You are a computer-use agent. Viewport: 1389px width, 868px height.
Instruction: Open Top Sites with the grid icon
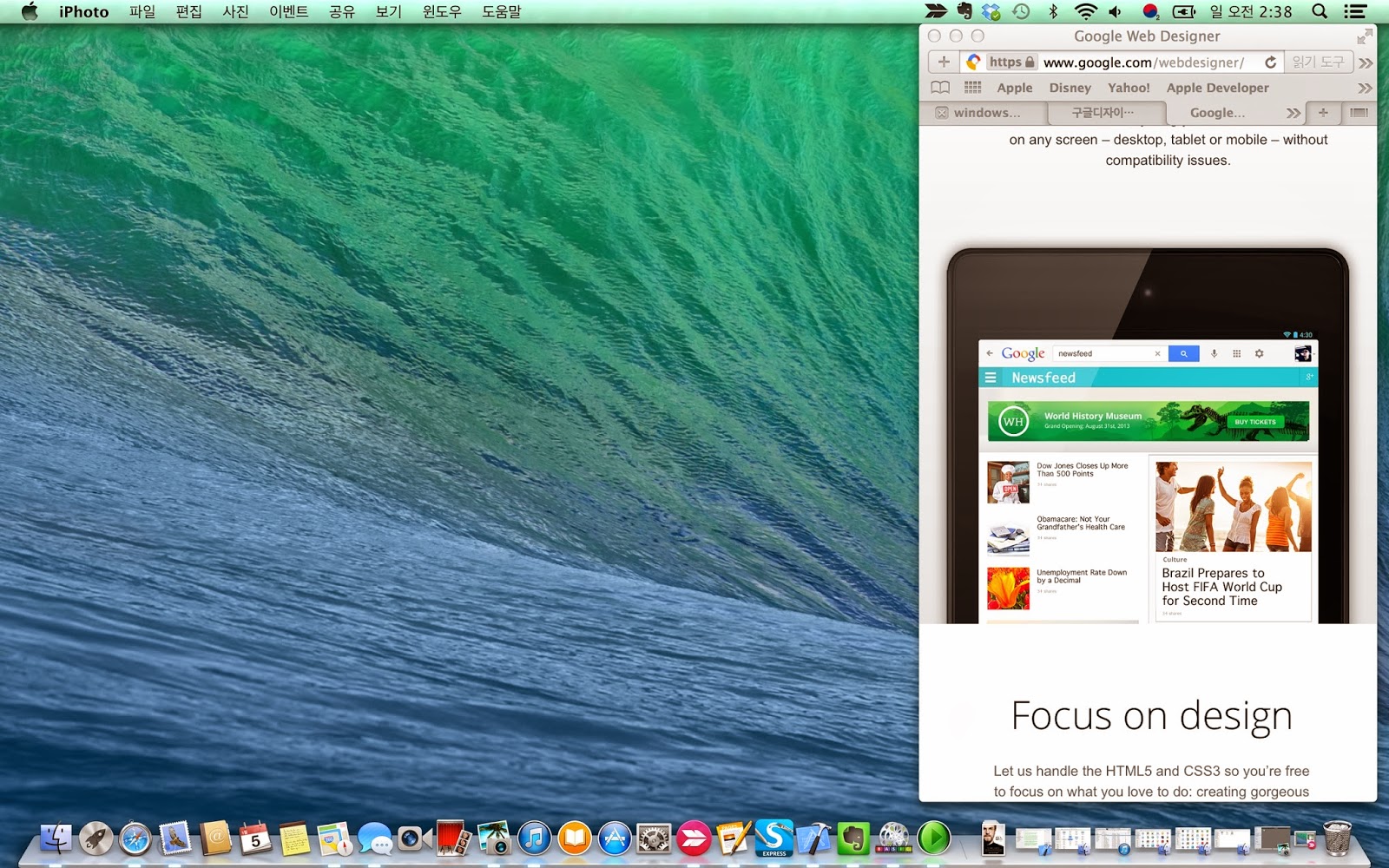pos(971,88)
